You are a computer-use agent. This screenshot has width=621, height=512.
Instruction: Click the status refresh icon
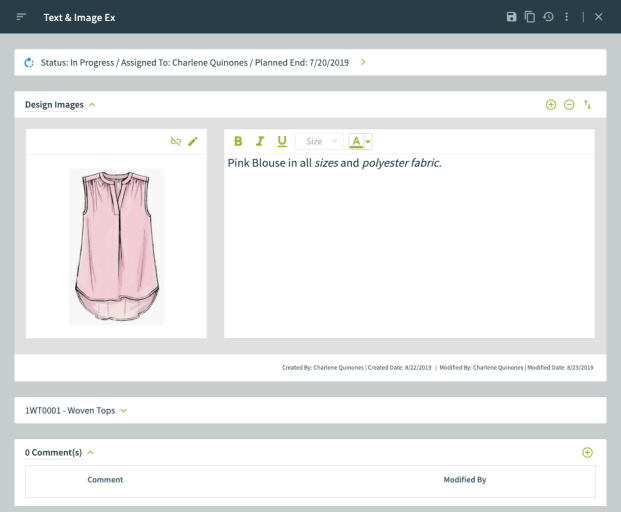(29, 62)
